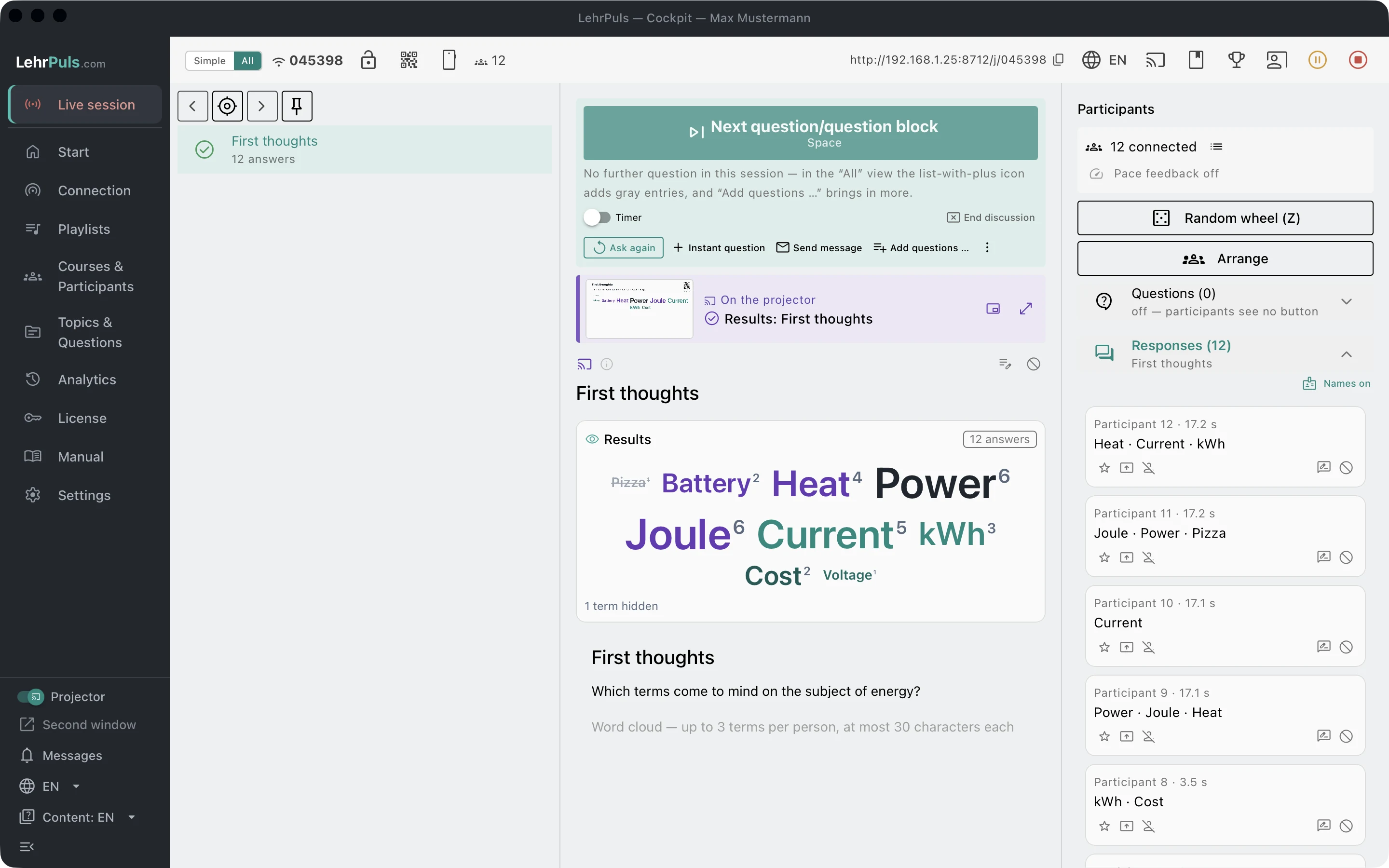Open the sidebar EN language dropdown
The height and width of the screenshot is (868, 1389).
[x=50, y=786]
